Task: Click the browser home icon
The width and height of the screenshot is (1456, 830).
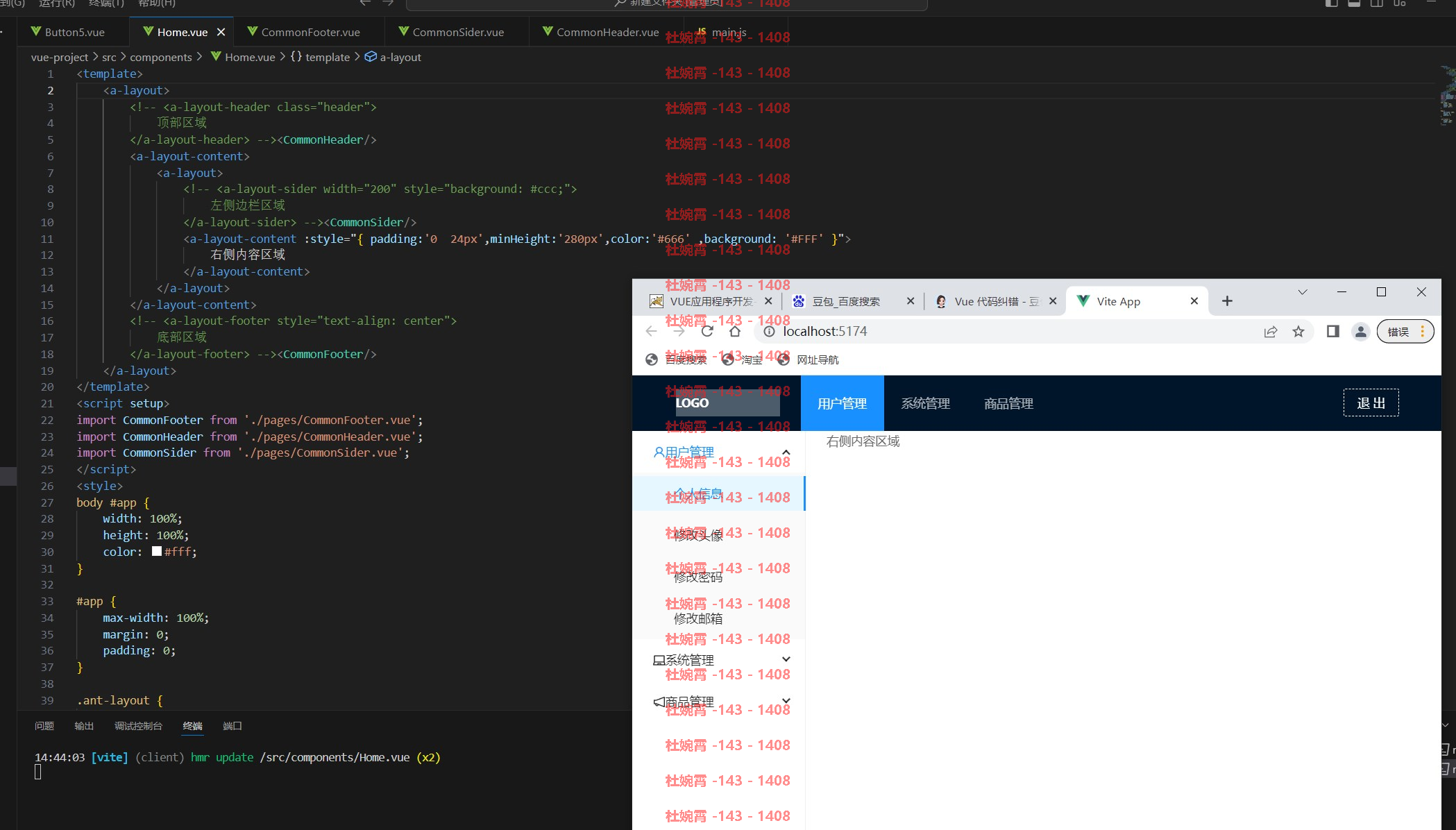Action: coord(735,331)
